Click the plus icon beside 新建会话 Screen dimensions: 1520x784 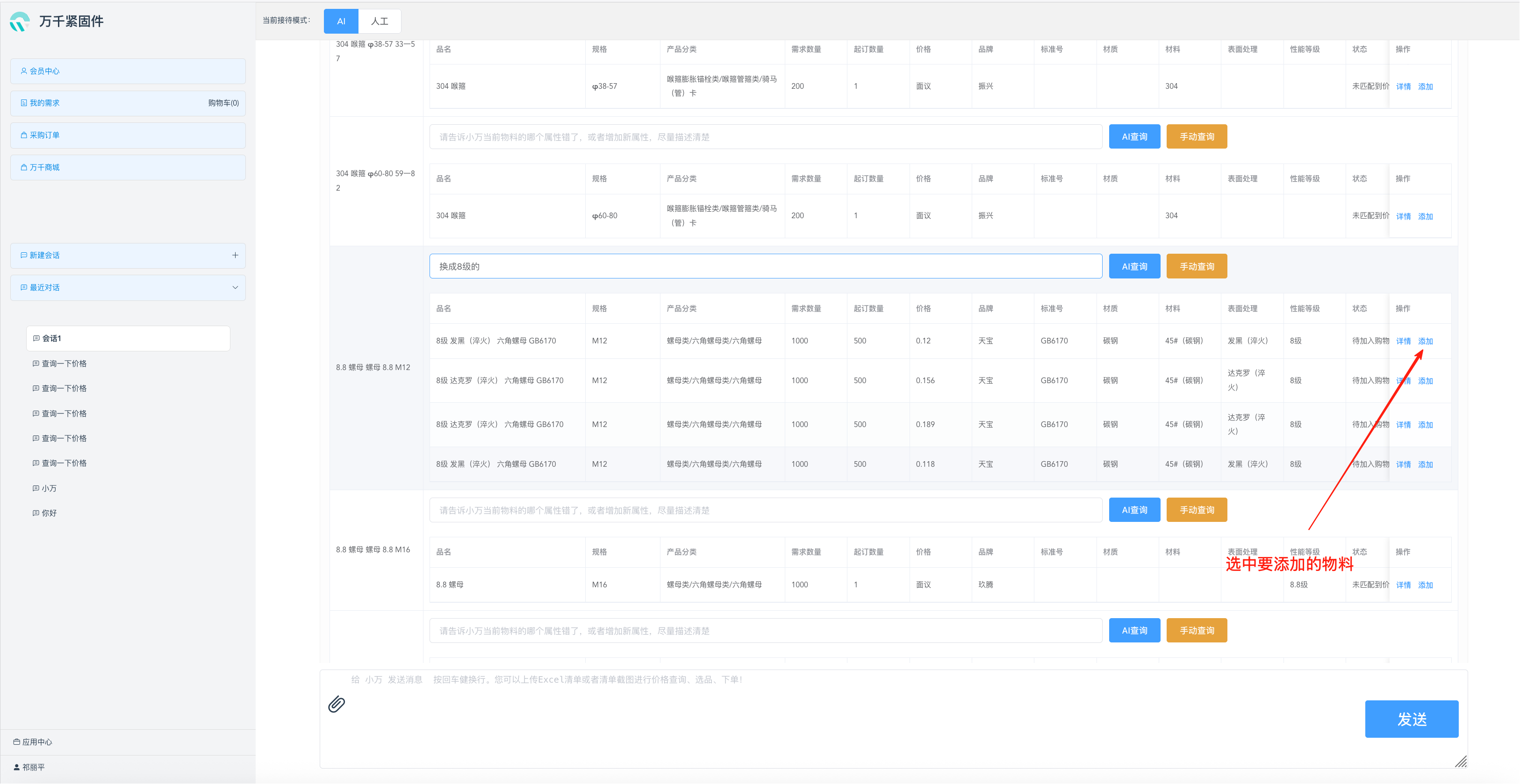coord(235,256)
